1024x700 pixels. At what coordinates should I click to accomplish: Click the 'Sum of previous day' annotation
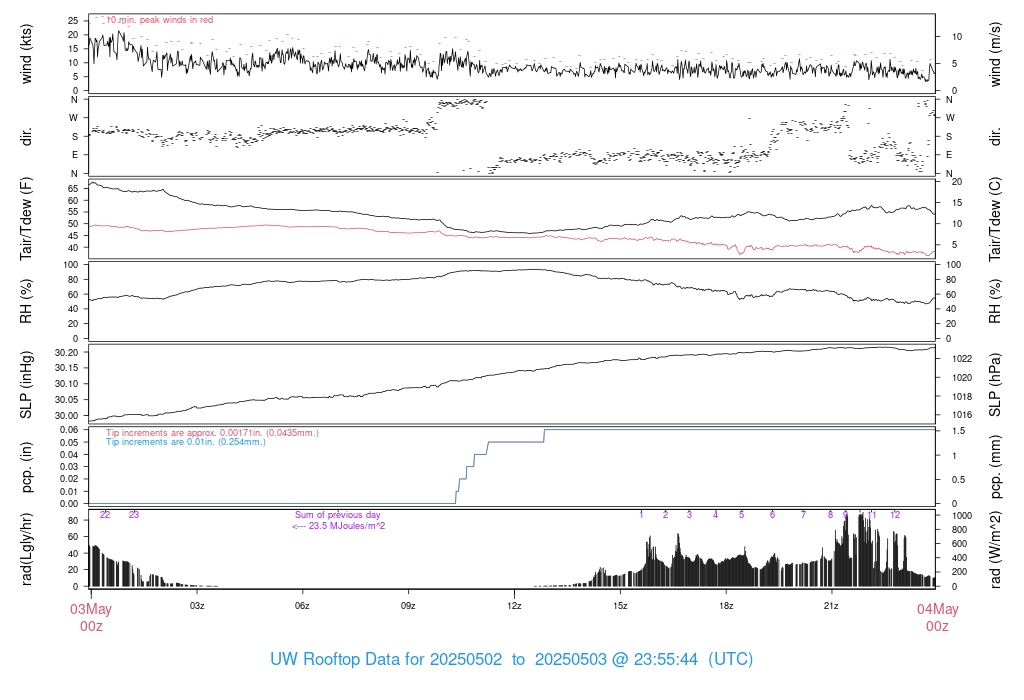click(x=338, y=515)
